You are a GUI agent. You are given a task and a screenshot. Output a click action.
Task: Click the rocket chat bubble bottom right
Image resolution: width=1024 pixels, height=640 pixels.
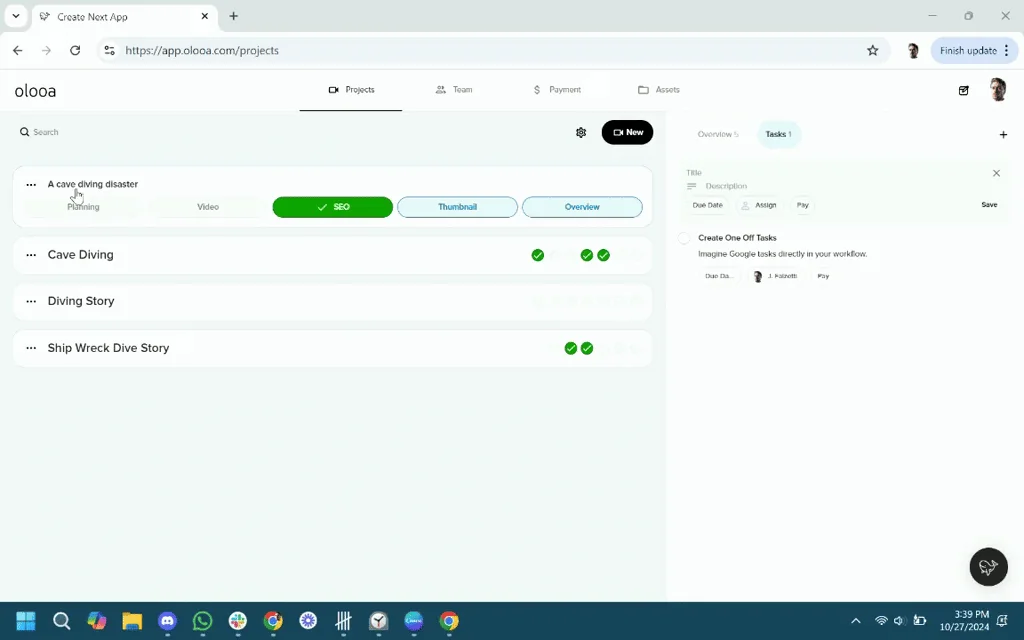tap(988, 566)
